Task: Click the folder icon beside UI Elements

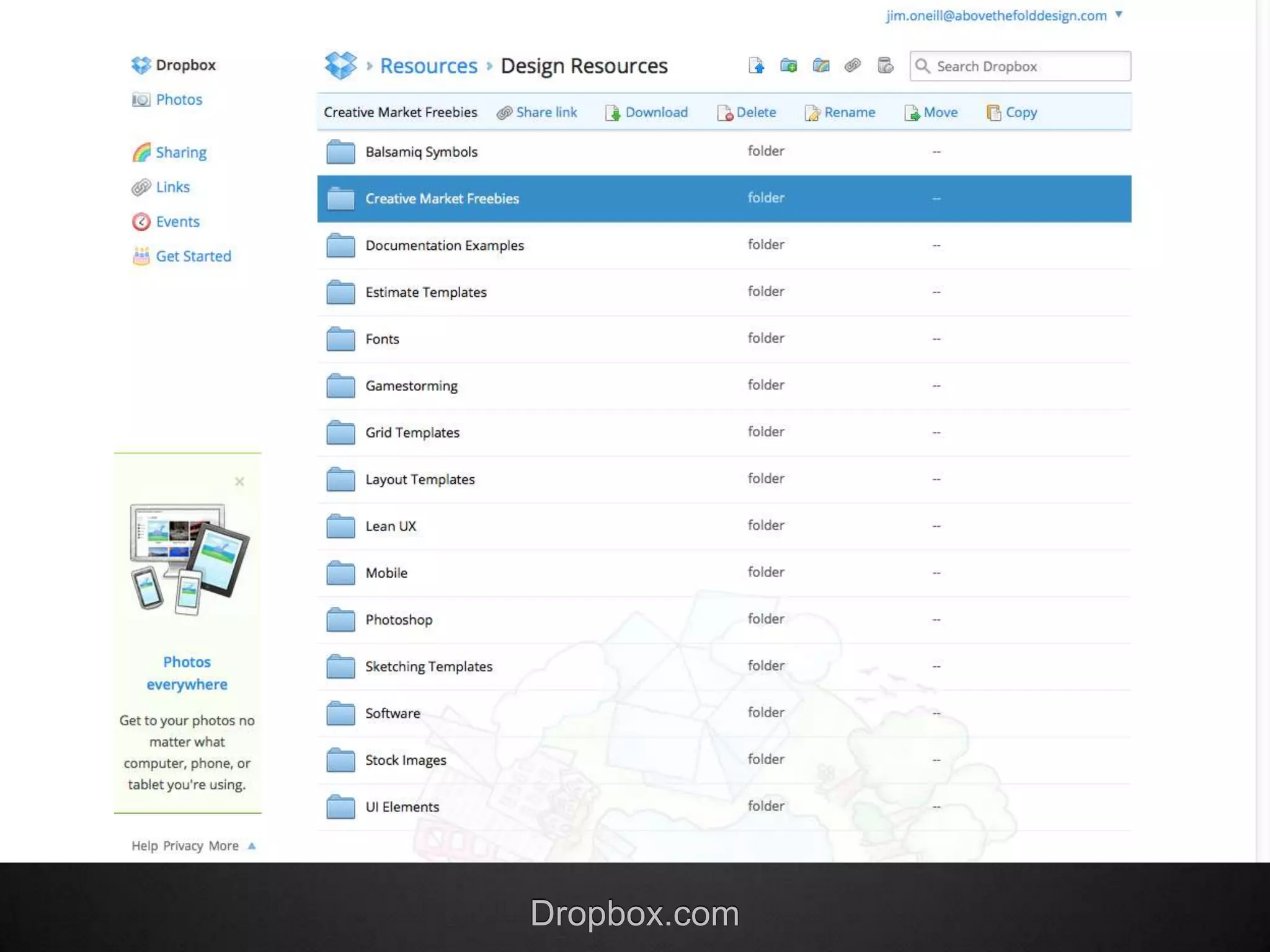Action: click(340, 807)
